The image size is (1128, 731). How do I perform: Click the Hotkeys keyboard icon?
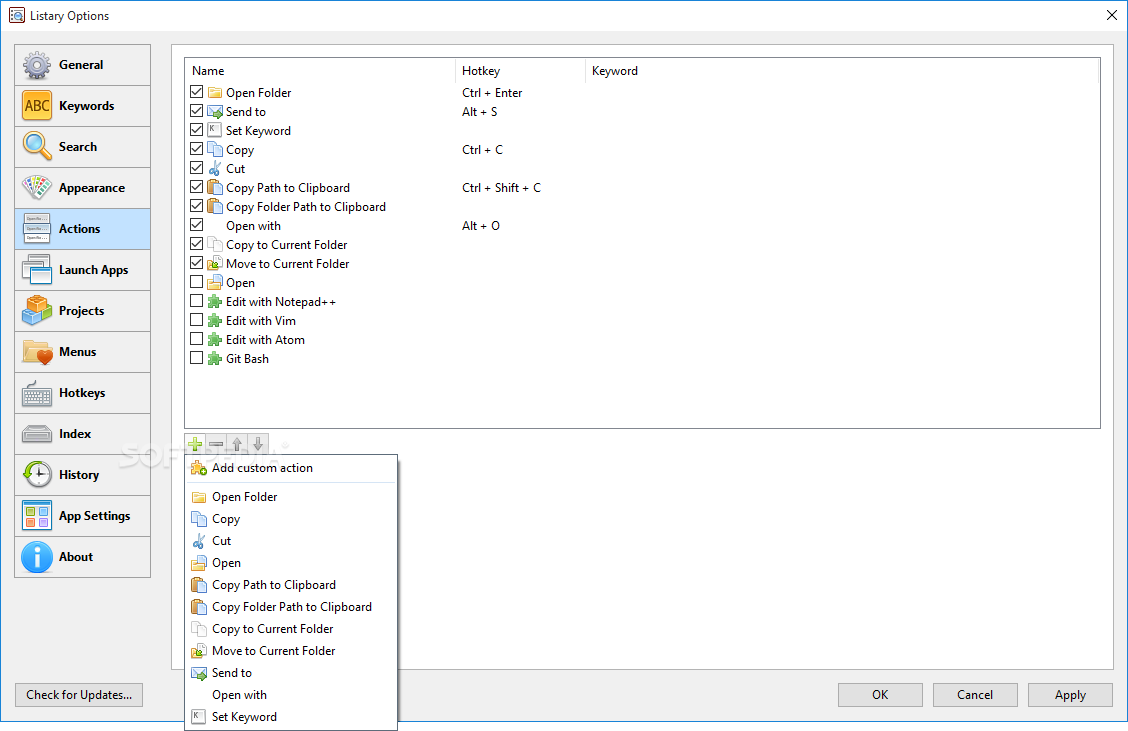[x=37, y=393]
